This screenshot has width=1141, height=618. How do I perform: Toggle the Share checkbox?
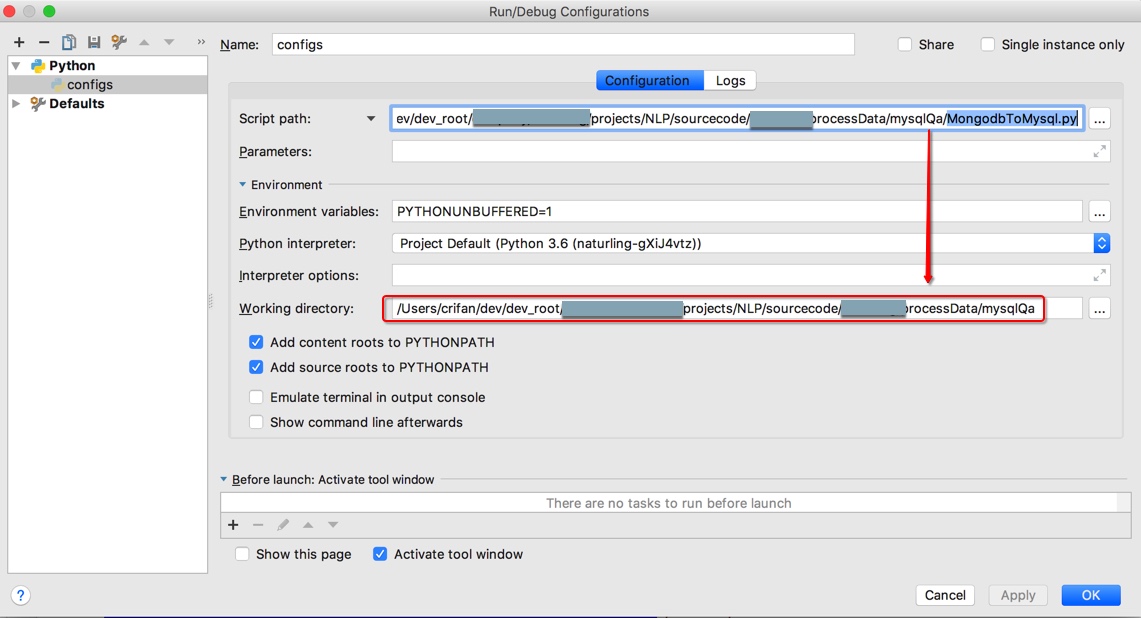(905, 44)
